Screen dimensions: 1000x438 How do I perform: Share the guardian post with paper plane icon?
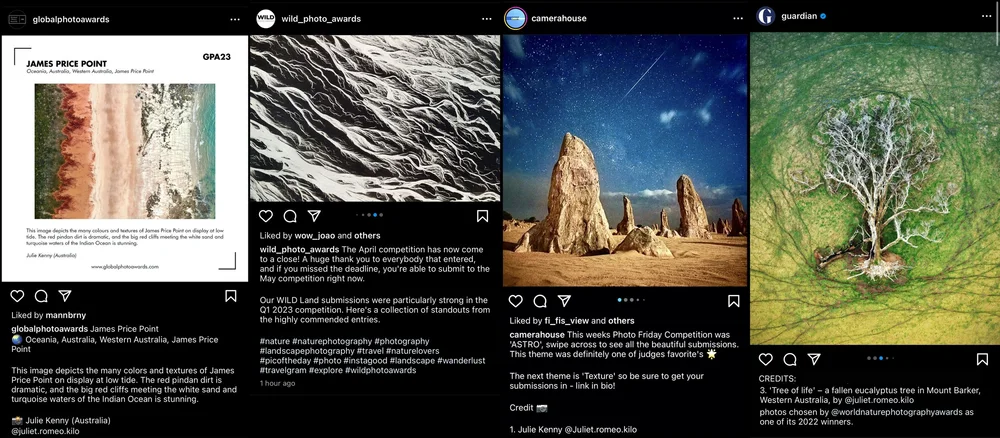point(814,360)
